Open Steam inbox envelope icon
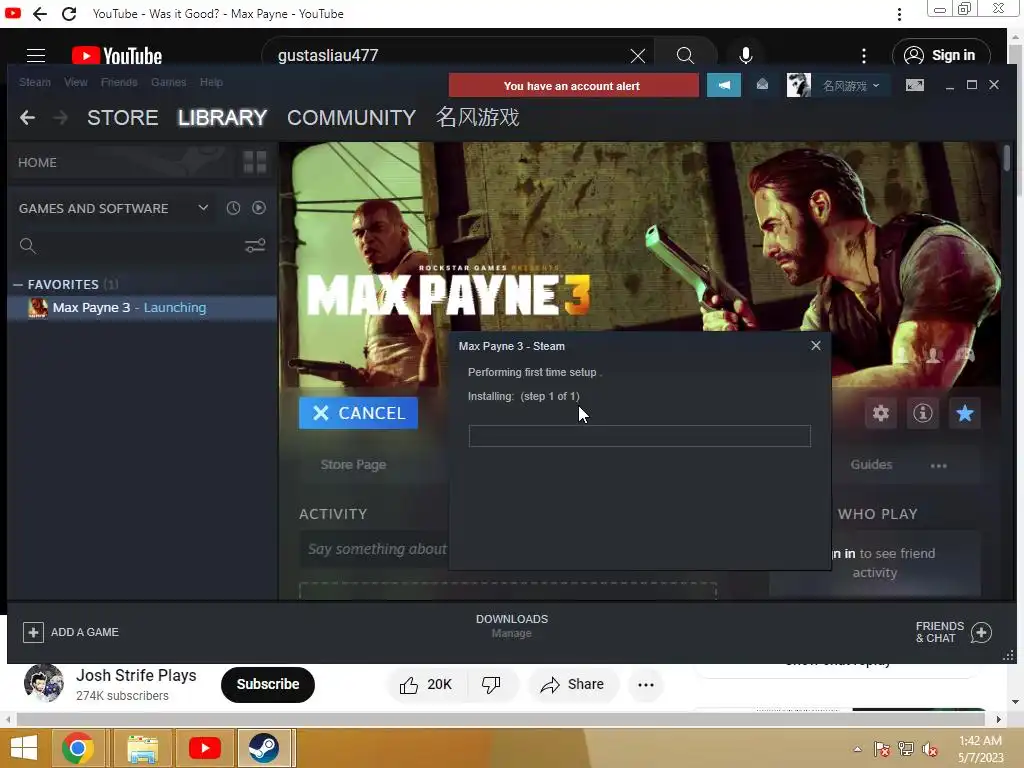This screenshot has height=768, width=1024. tap(762, 85)
